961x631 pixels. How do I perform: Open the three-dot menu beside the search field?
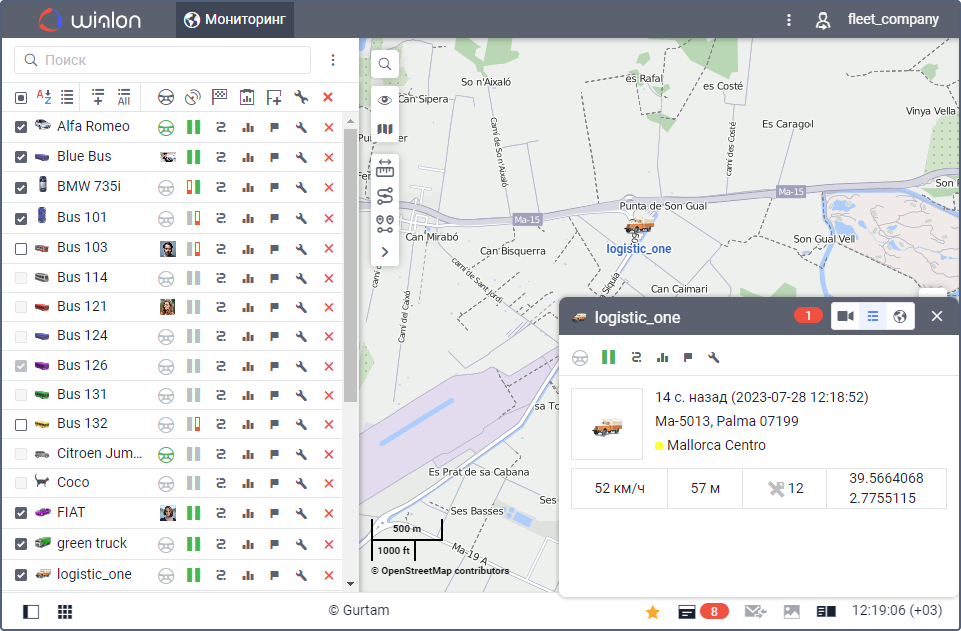[x=333, y=60]
